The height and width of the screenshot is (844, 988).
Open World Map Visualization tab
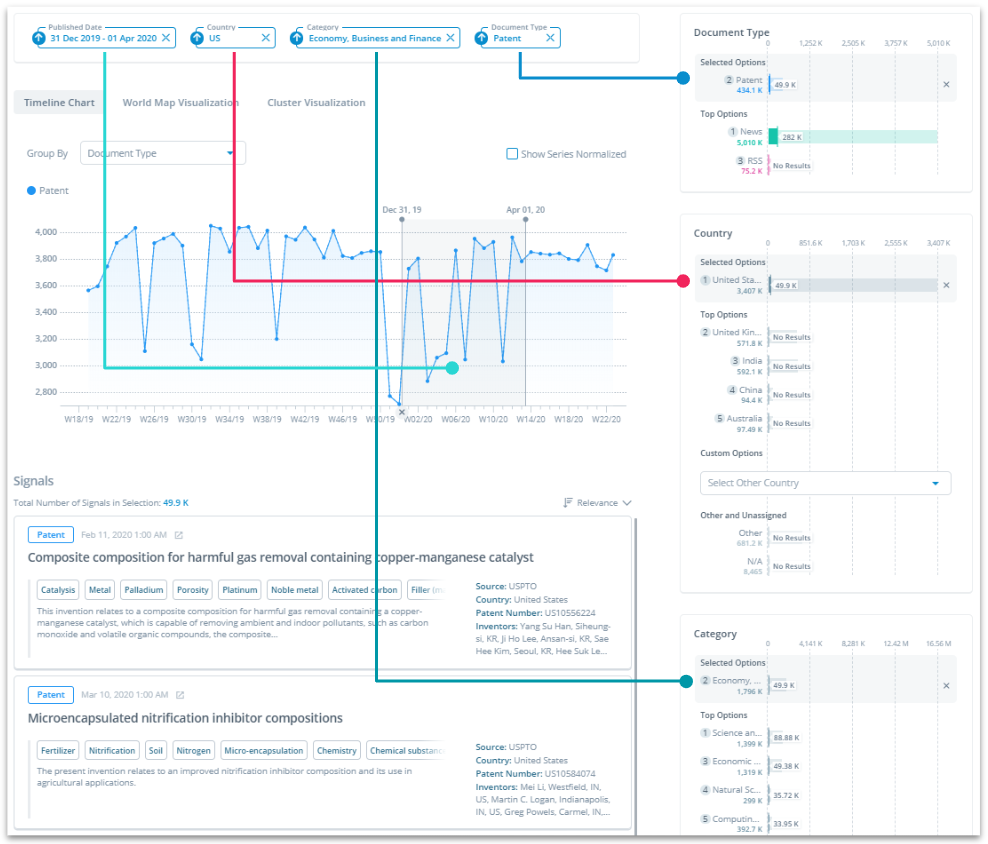pyautogui.click(x=180, y=102)
